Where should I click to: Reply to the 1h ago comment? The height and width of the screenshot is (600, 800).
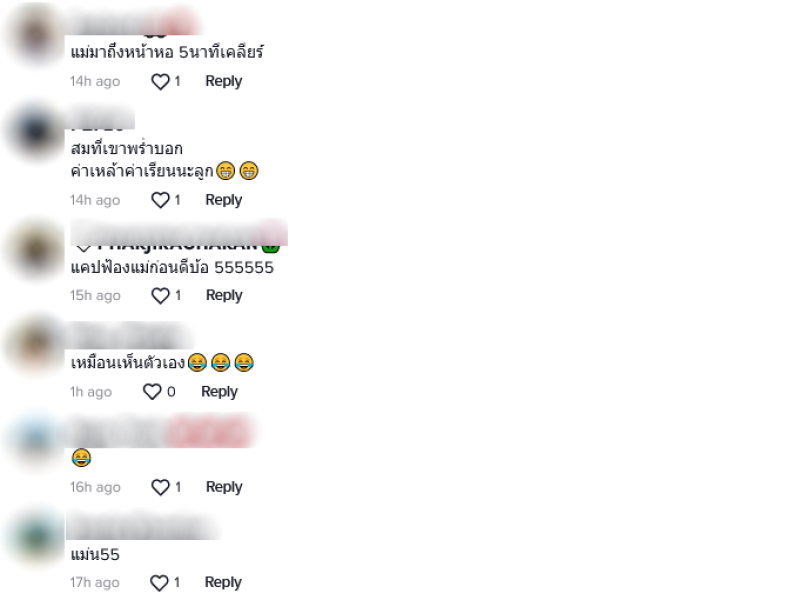(x=219, y=392)
